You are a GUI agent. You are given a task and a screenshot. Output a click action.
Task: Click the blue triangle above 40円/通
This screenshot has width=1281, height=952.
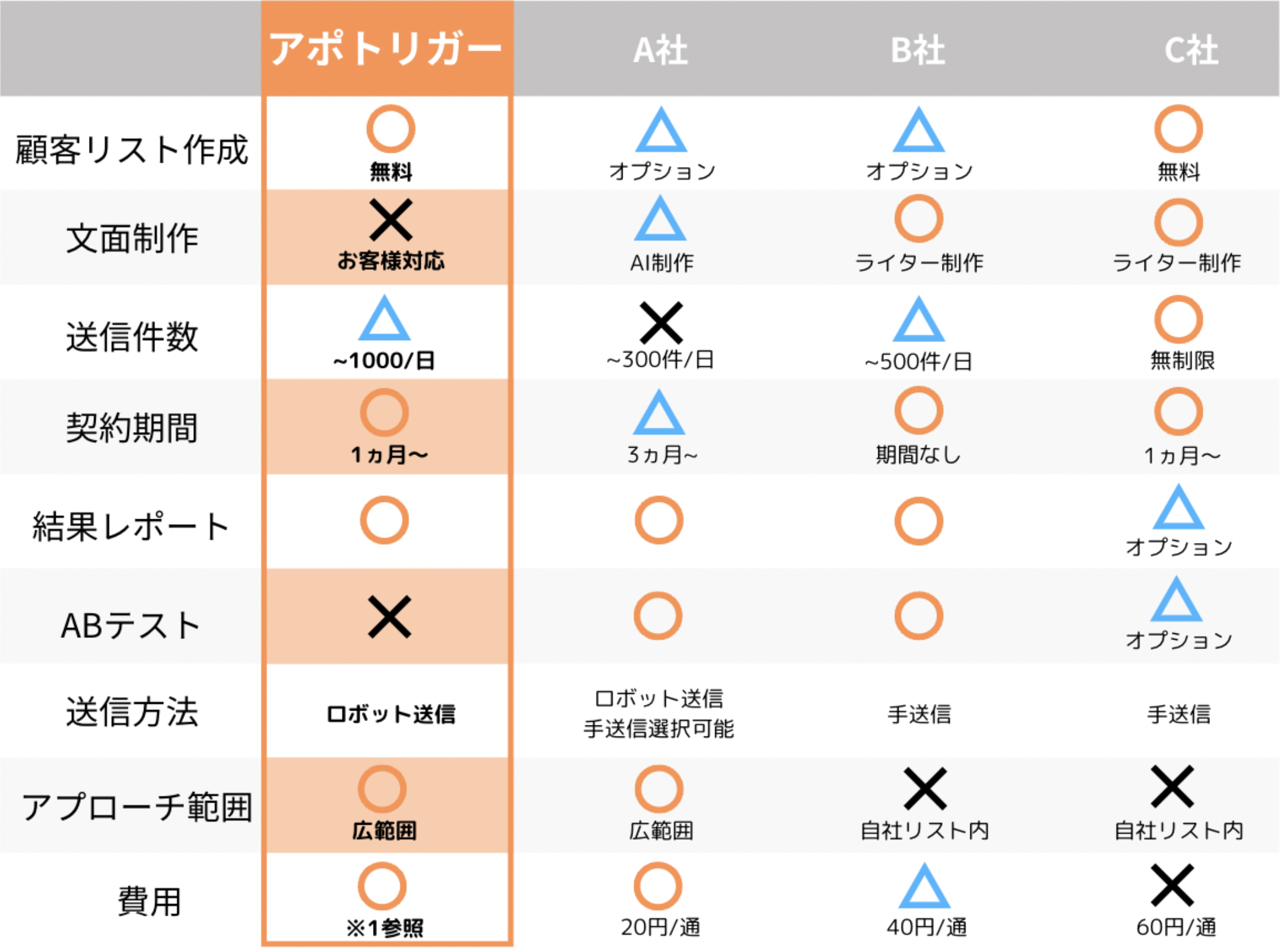[924, 888]
